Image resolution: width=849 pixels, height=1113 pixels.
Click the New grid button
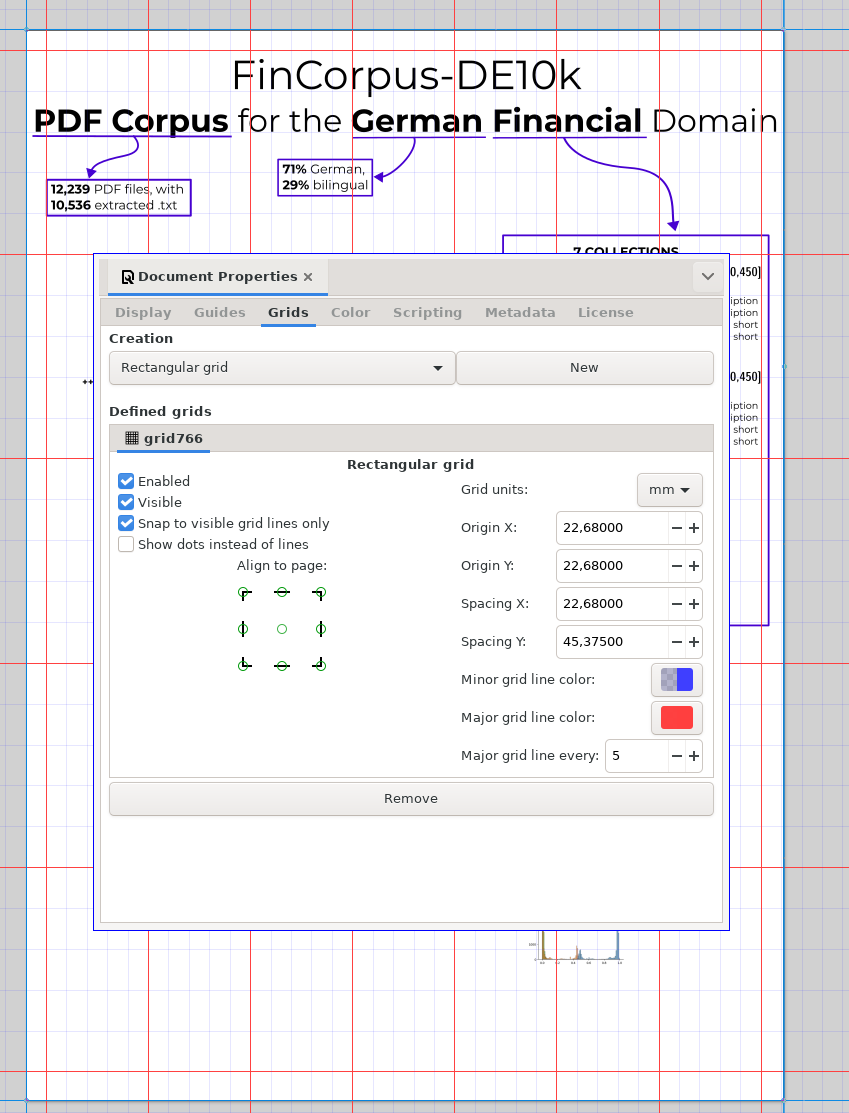pyautogui.click(x=584, y=368)
